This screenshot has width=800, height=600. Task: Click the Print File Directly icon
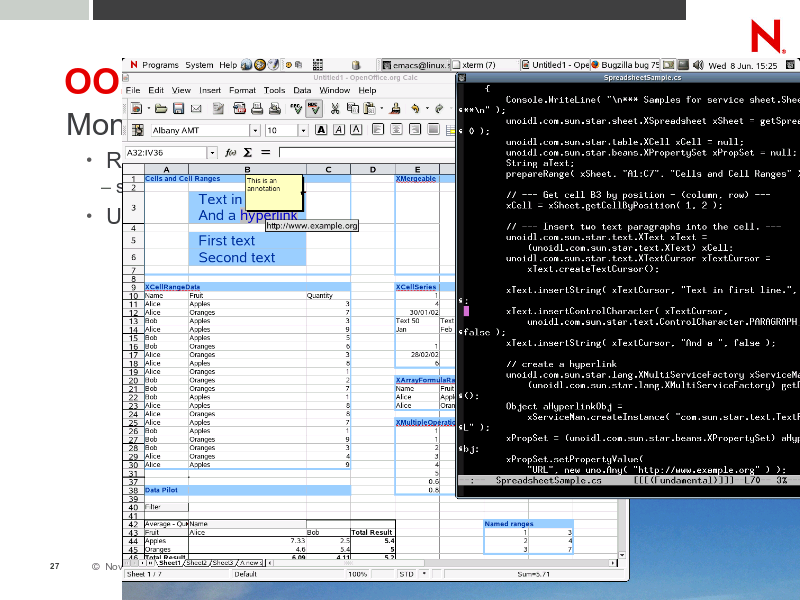pyautogui.click(x=257, y=108)
